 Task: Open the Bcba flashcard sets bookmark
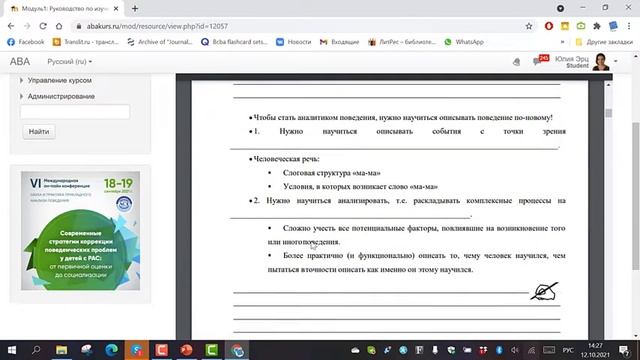coord(234,42)
